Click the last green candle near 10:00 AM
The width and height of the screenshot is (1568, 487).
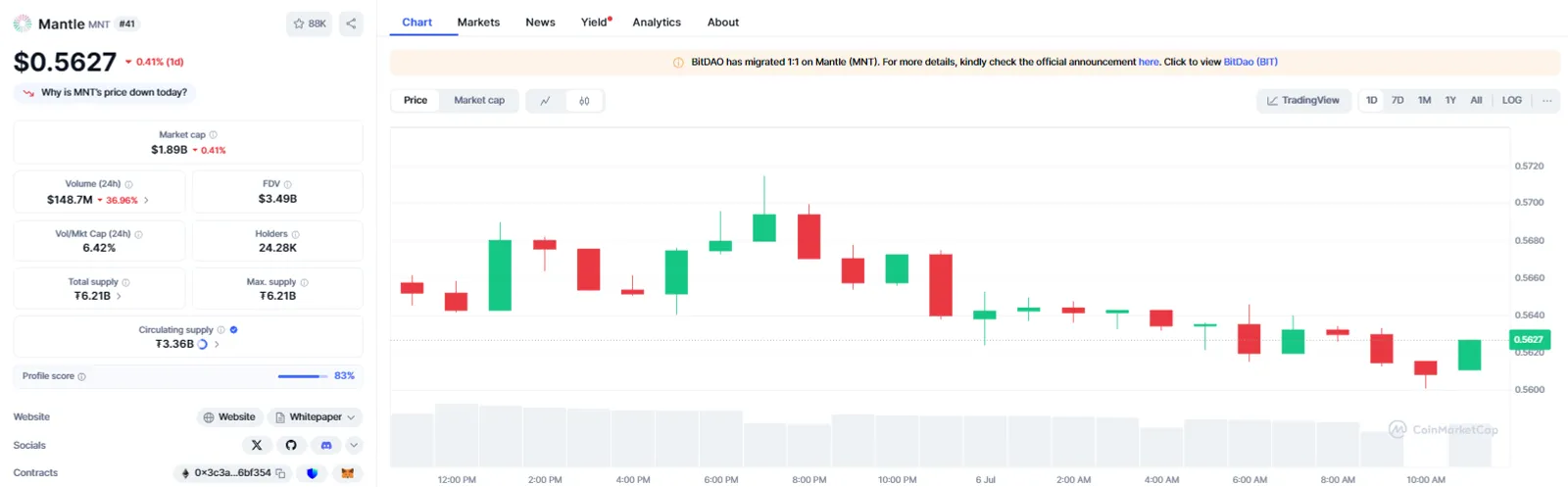tap(1469, 355)
